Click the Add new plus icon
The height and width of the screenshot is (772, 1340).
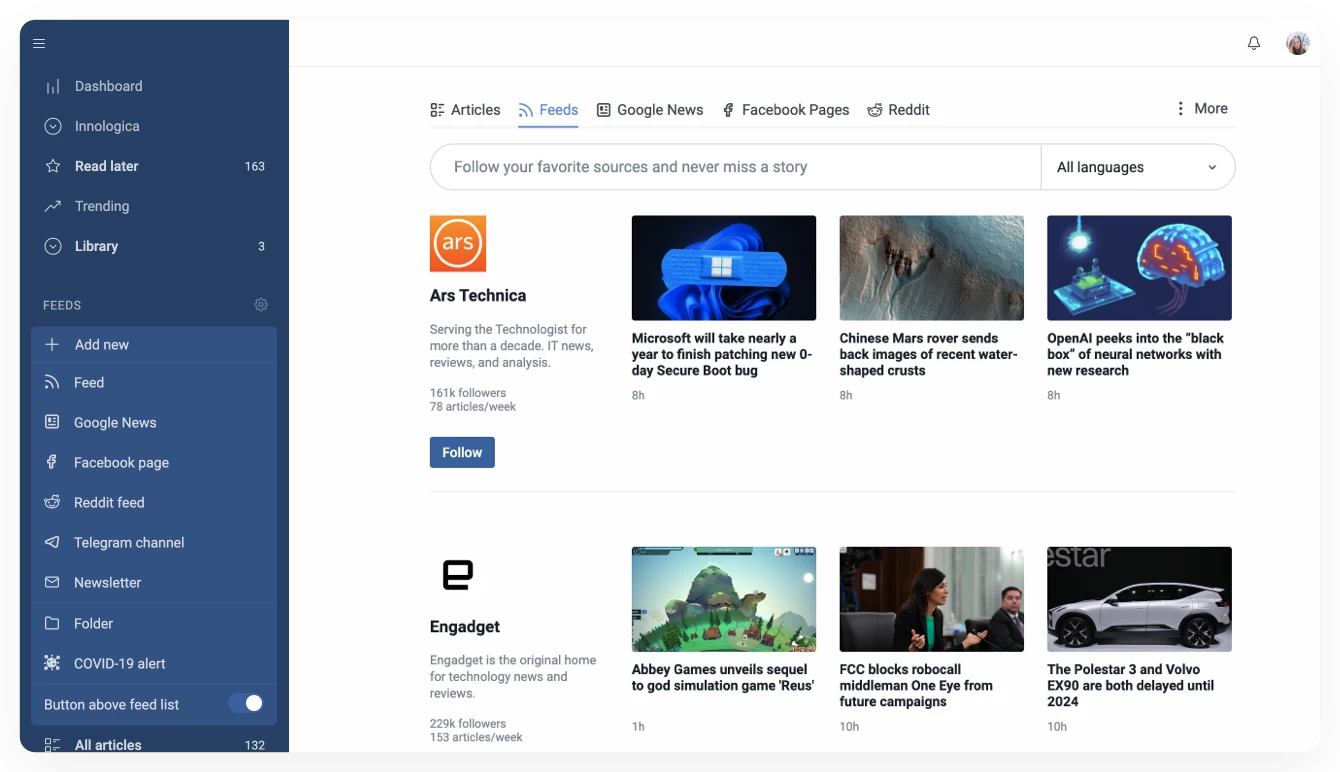pyautogui.click(x=52, y=344)
